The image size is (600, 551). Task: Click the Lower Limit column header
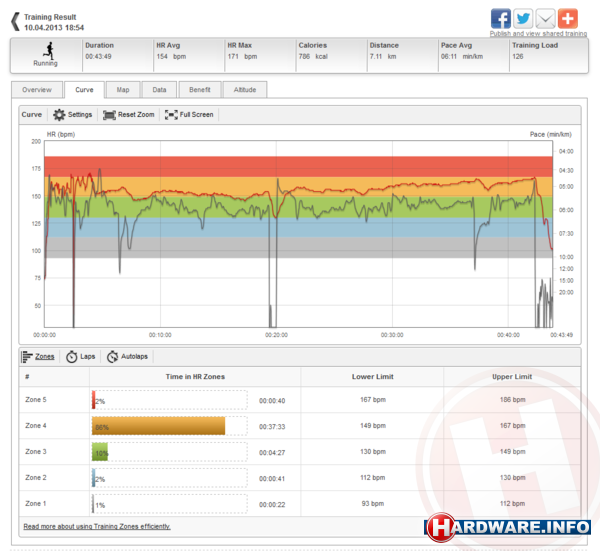(x=373, y=377)
